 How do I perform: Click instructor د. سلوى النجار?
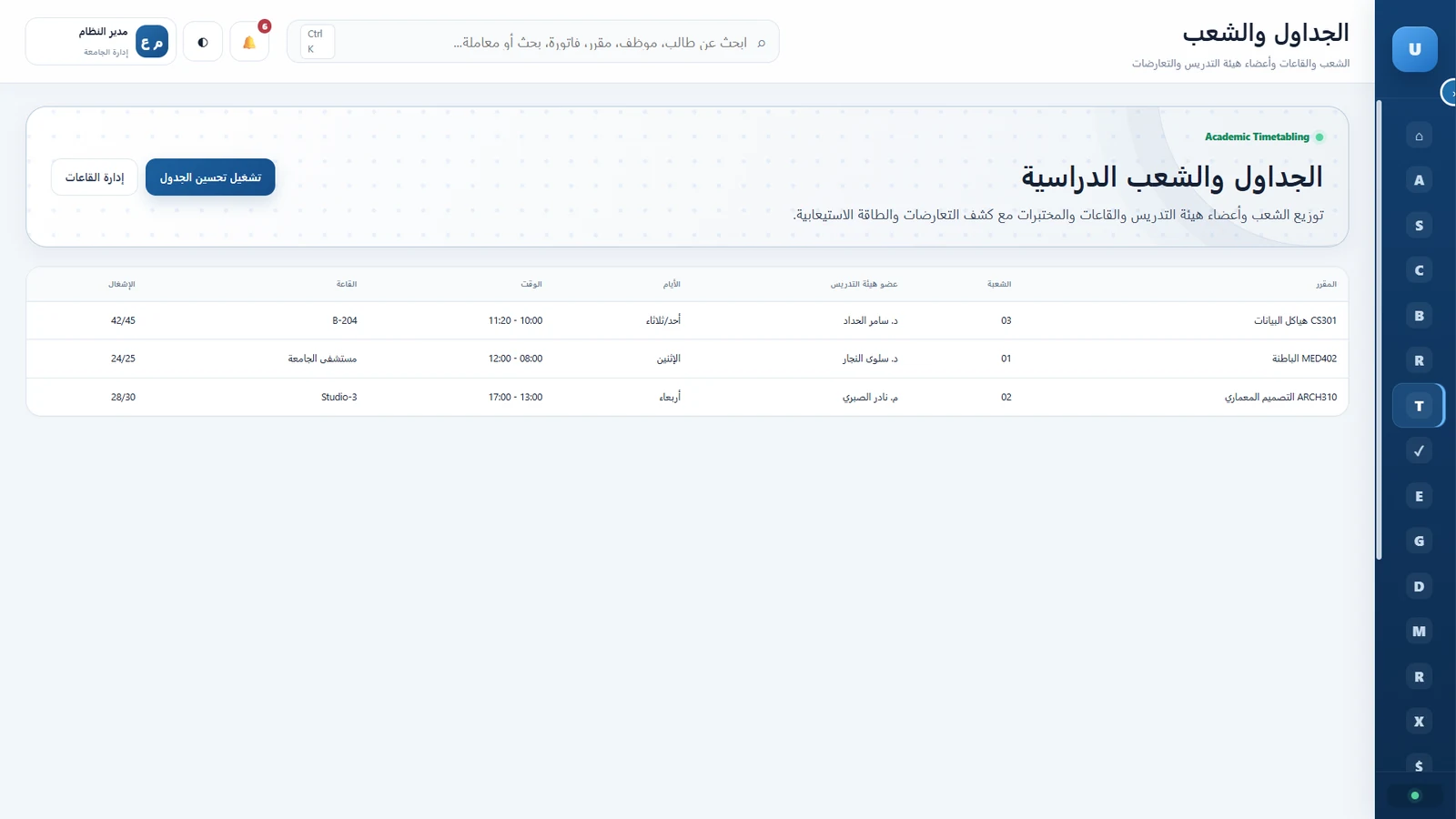(870, 359)
